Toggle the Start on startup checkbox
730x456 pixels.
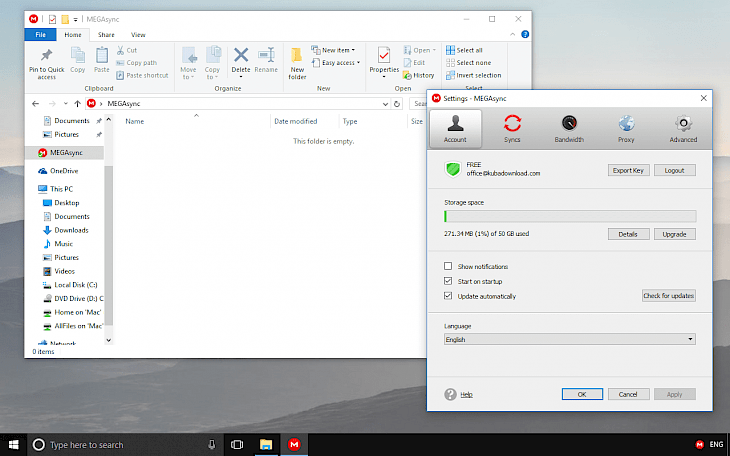[448, 281]
